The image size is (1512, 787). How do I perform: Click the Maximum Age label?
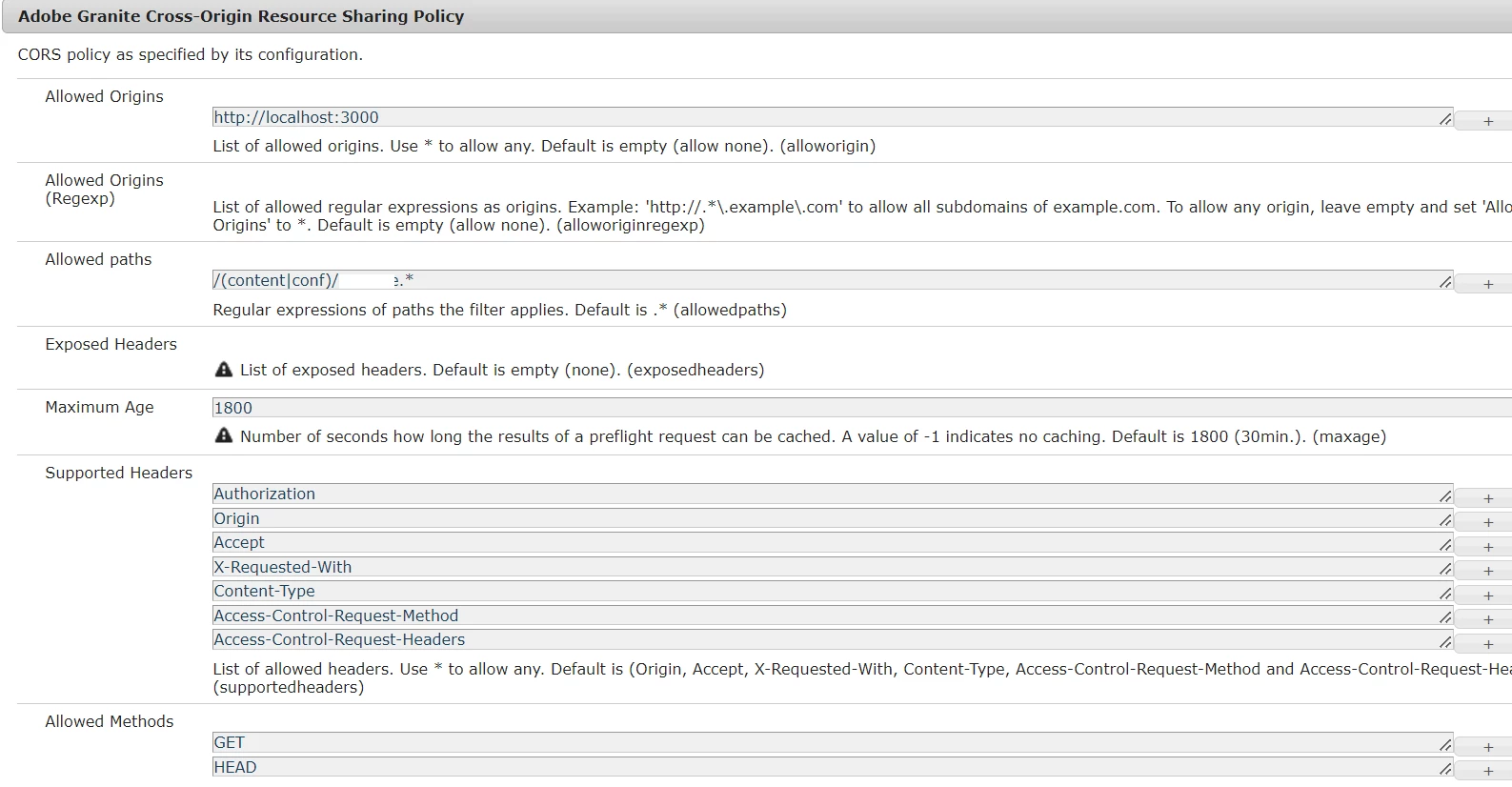(x=99, y=407)
